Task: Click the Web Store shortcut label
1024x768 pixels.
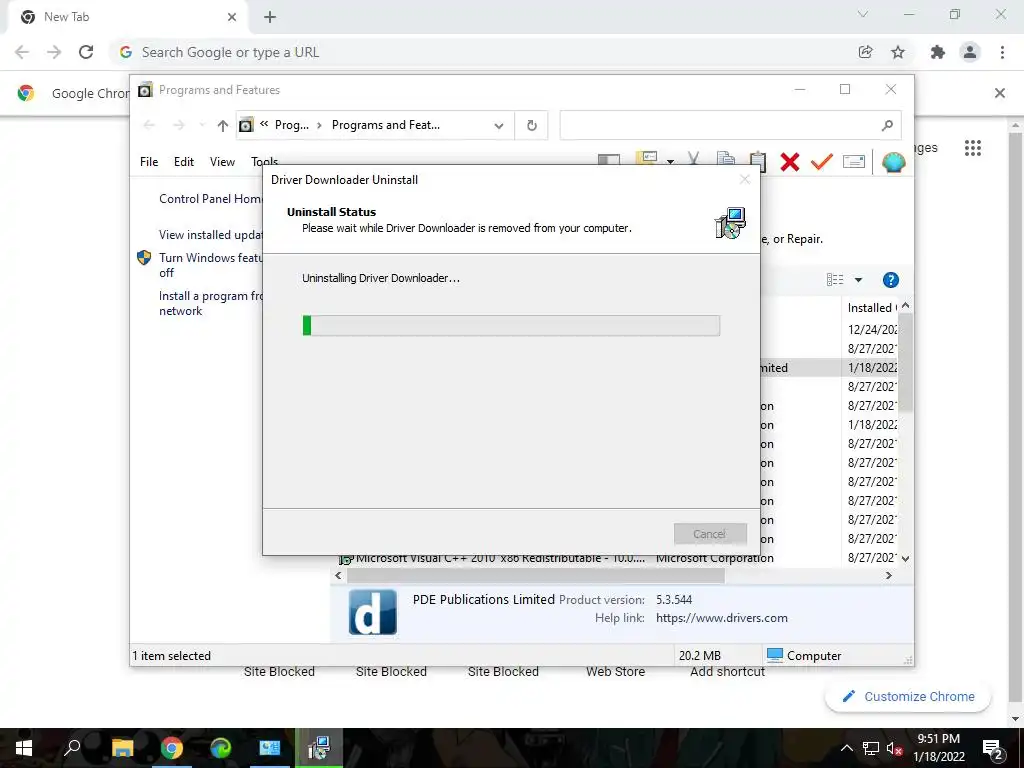Action: point(615,672)
